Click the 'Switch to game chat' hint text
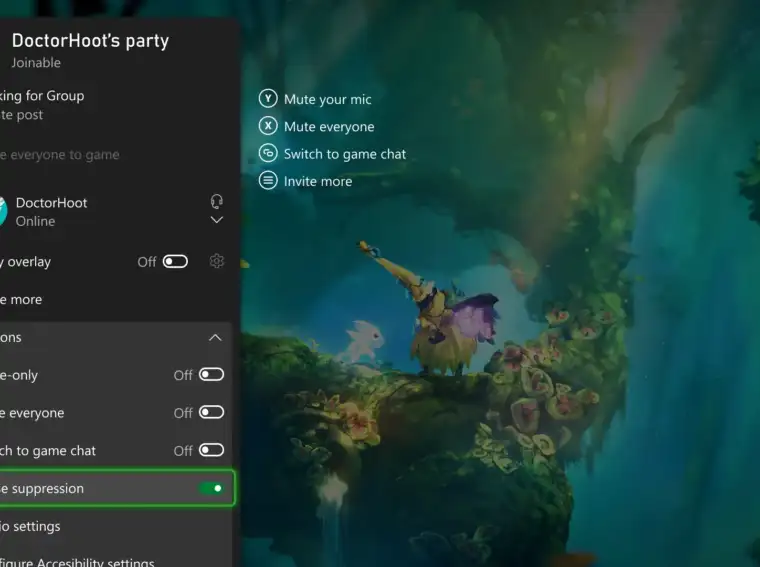 coord(345,154)
